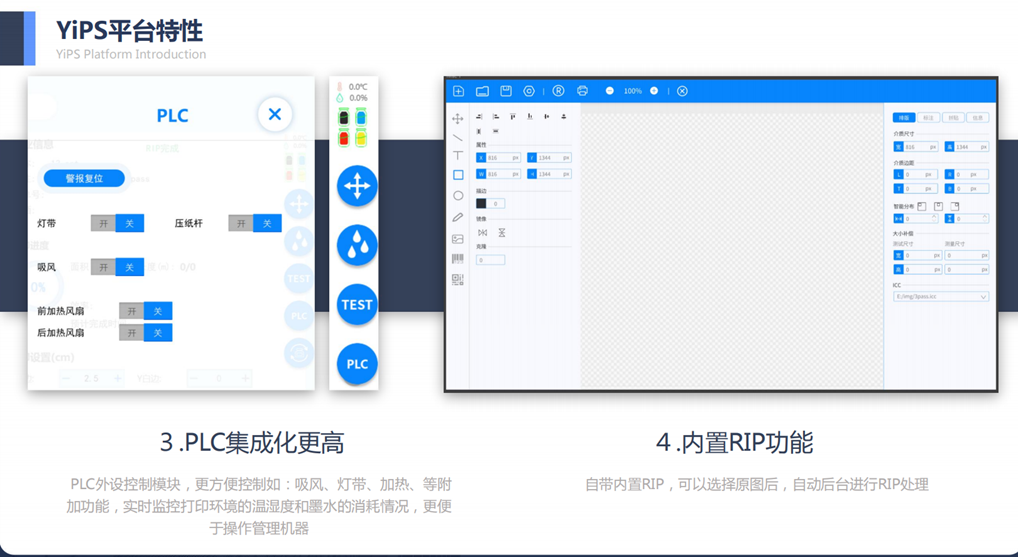
Task: Pick the text tool in the left toolbar
Action: tap(458, 155)
